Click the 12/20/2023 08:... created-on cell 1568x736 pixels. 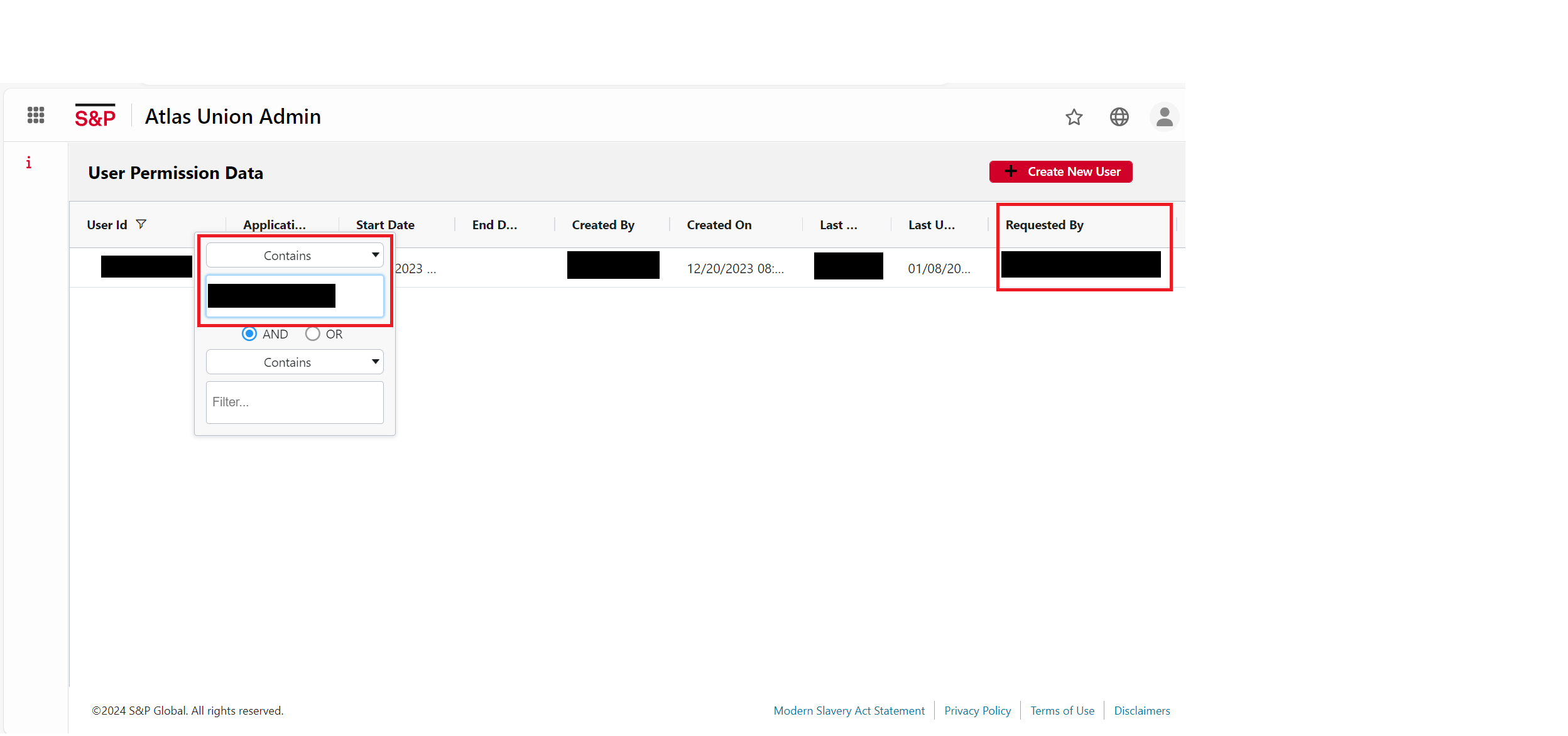pyautogui.click(x=735, y=269)
